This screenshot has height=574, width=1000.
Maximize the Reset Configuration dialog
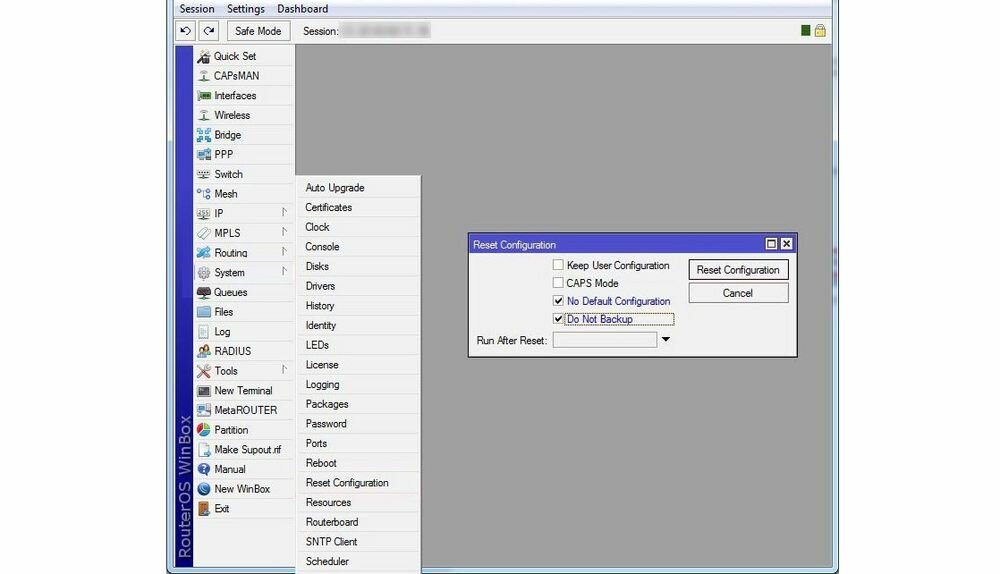[771, 244]
